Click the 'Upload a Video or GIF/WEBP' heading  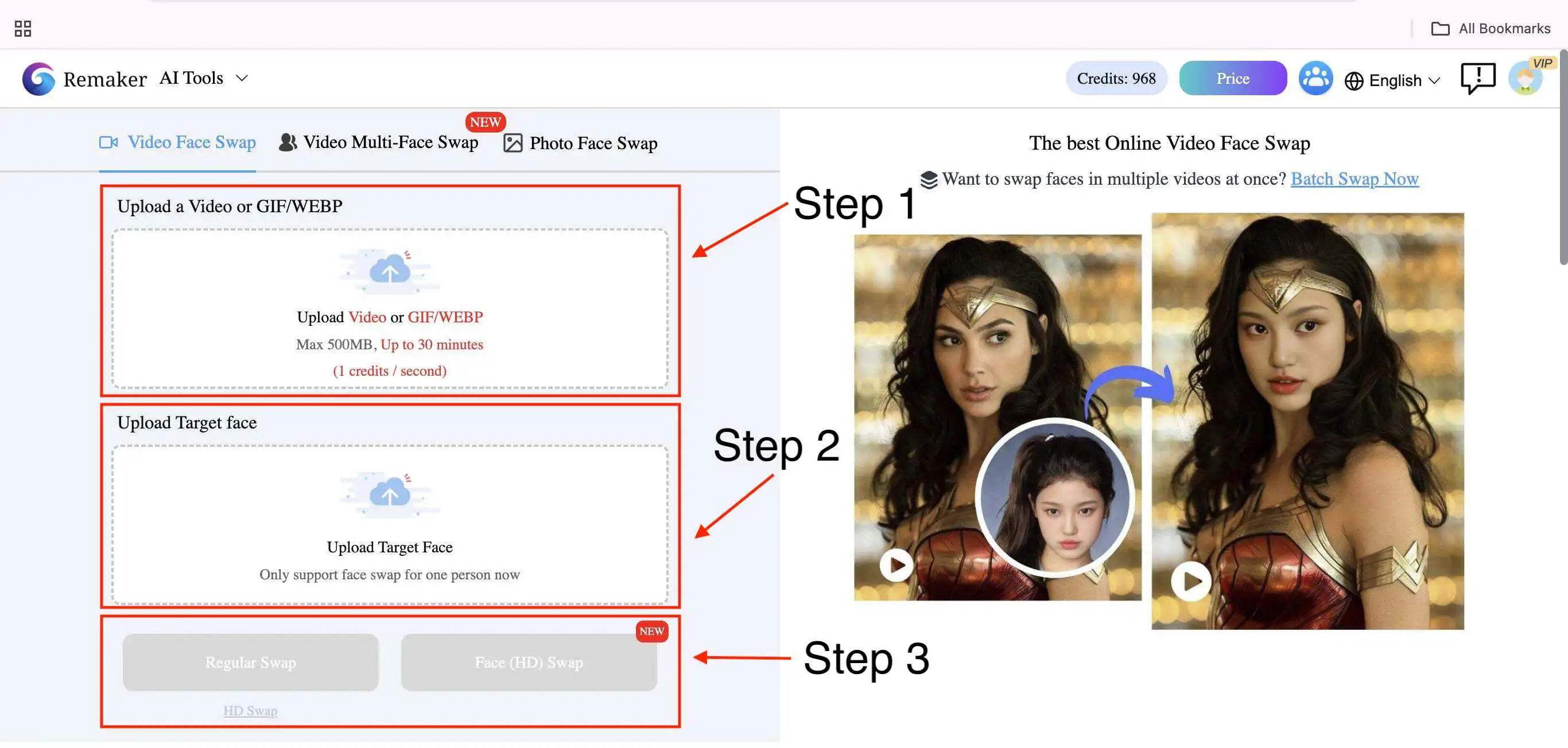click(230, 207)
